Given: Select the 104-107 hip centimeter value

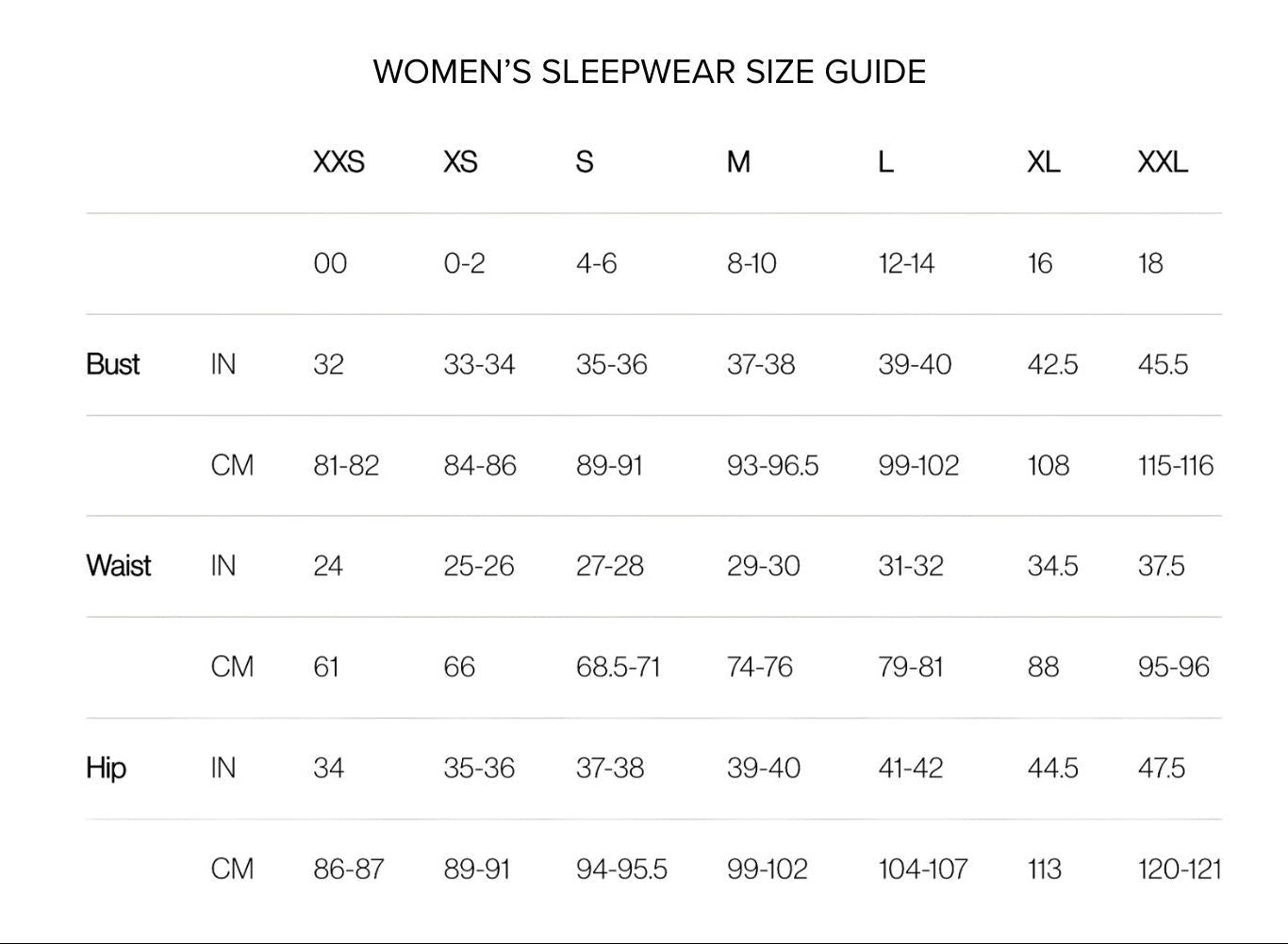Looking at the screenshot, I should (922, 869).
